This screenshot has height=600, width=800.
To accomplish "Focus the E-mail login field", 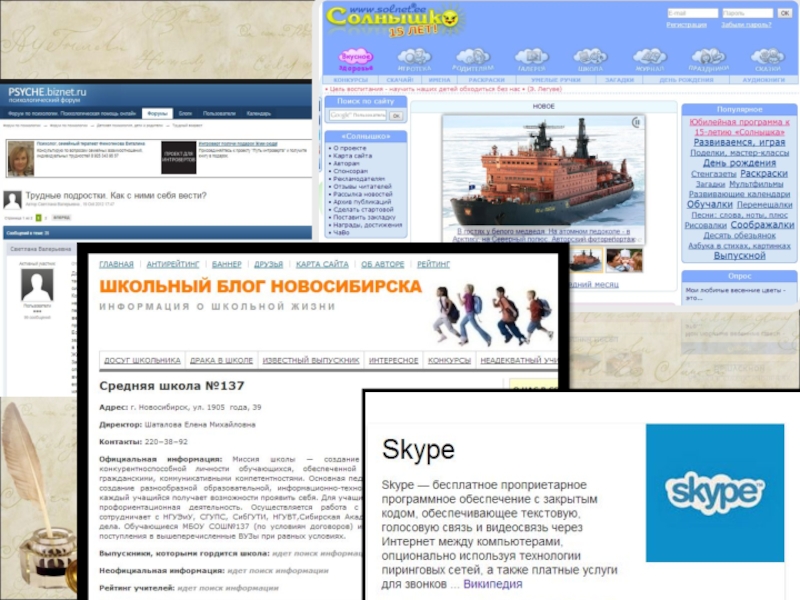I will [x=692, y=13].
